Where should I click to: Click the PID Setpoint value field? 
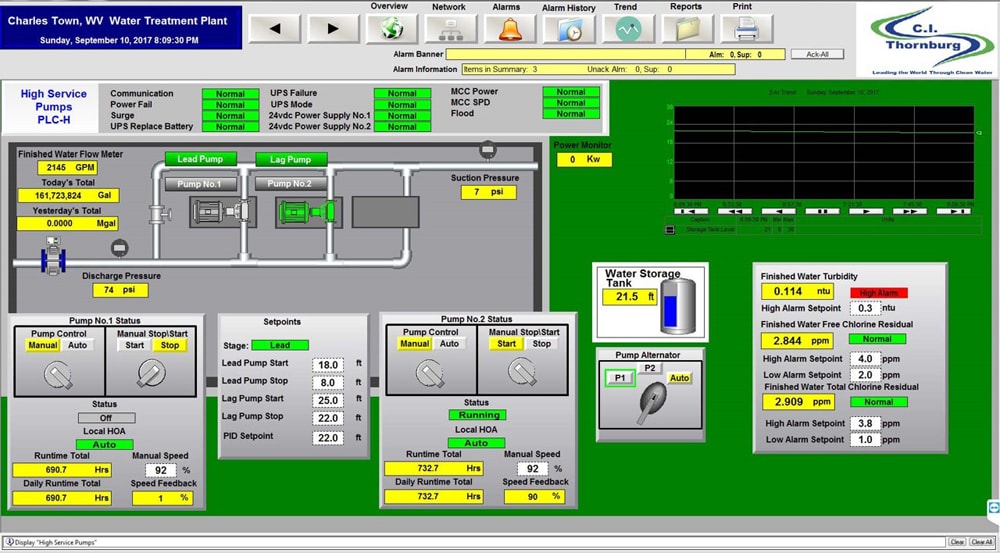(x=329, y=437)
